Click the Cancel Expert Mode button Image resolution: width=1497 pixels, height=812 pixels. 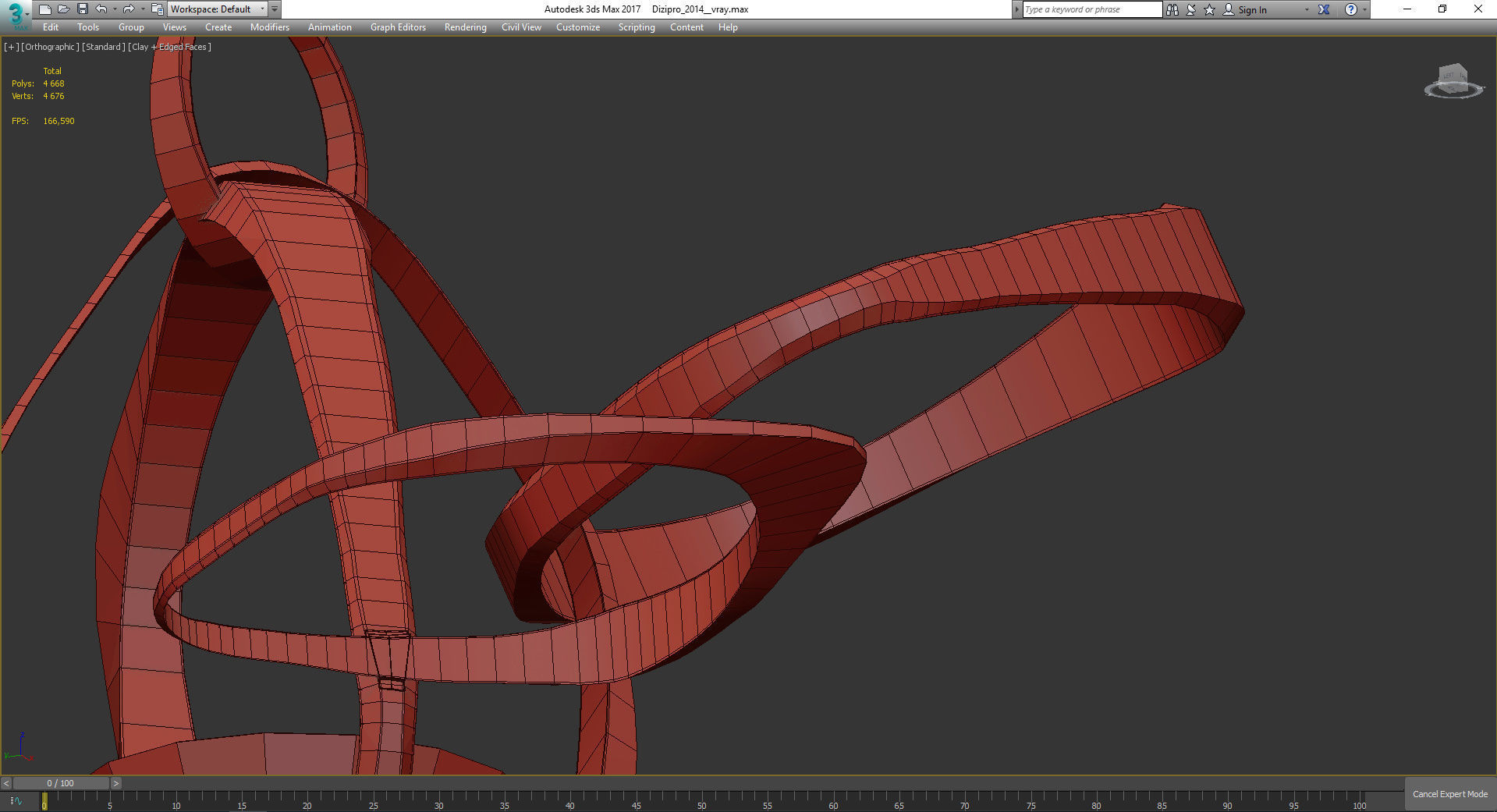coord(1450,794)
